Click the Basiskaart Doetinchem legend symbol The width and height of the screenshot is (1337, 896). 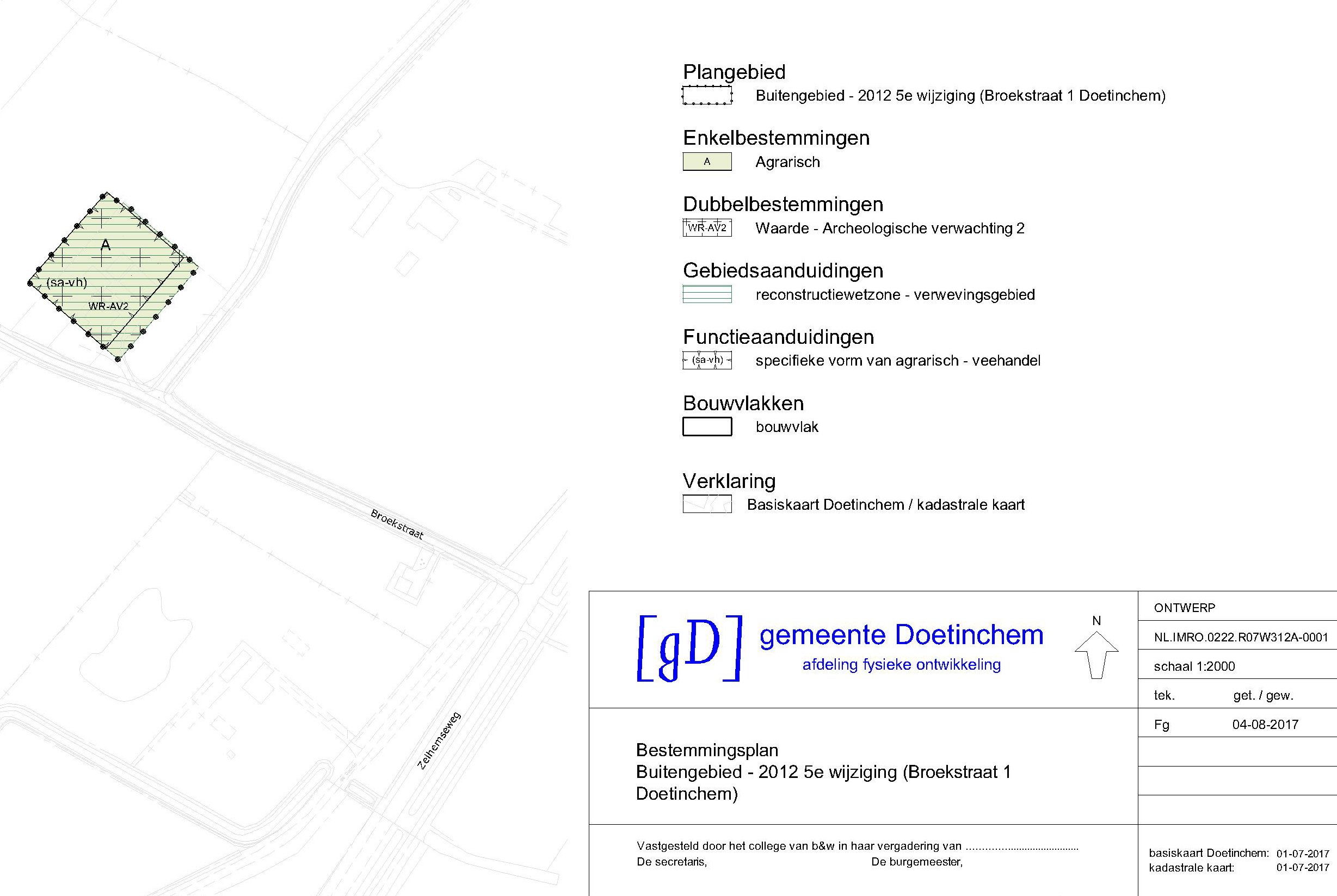[707, 504]
